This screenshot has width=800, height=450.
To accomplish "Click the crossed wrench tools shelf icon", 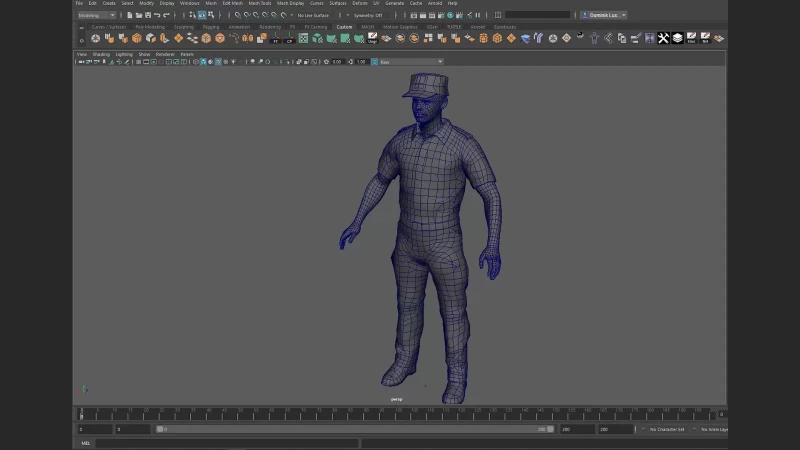I will 663,38.
